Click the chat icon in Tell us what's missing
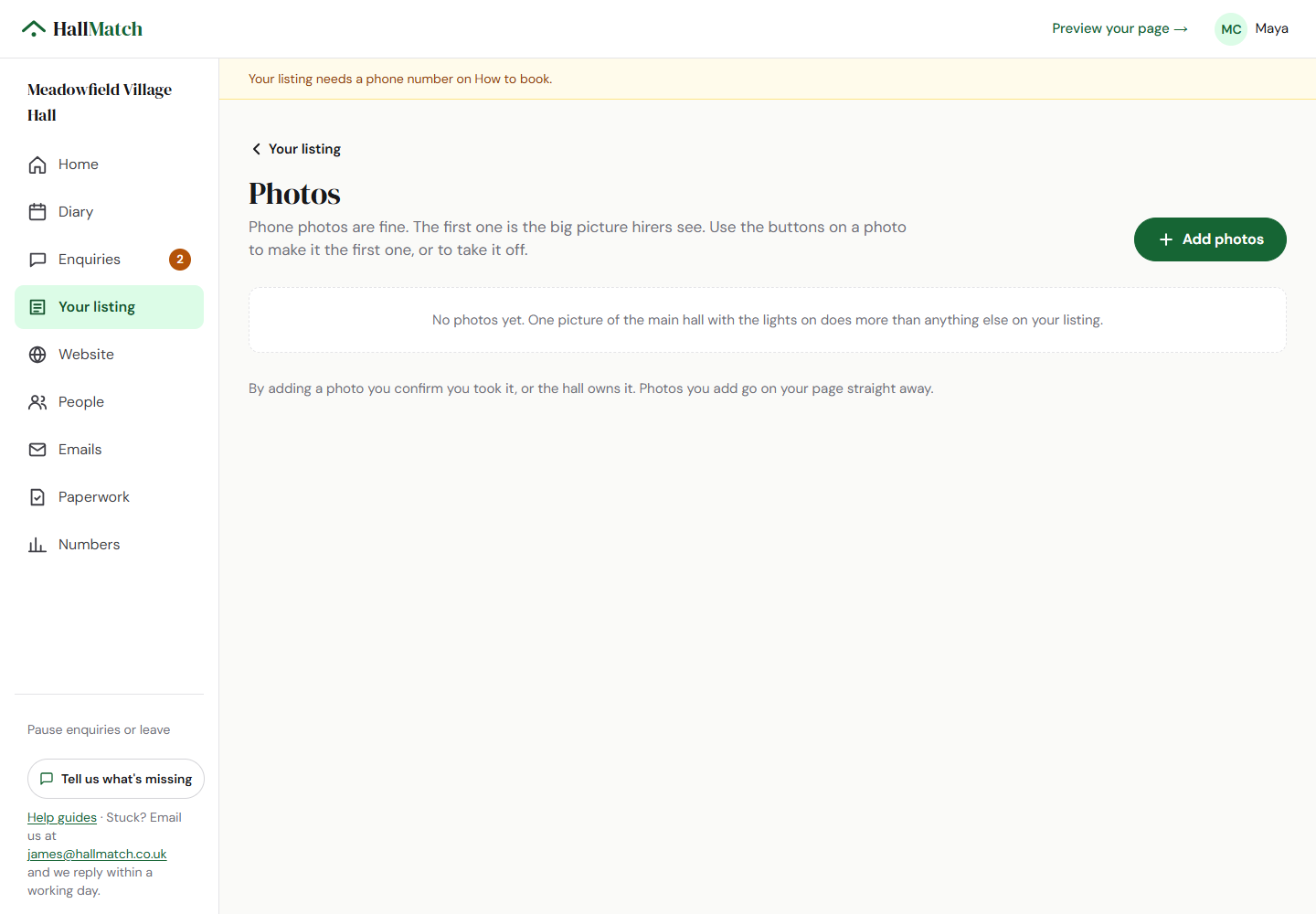The image size is (1316, 914). coord(47,779)
